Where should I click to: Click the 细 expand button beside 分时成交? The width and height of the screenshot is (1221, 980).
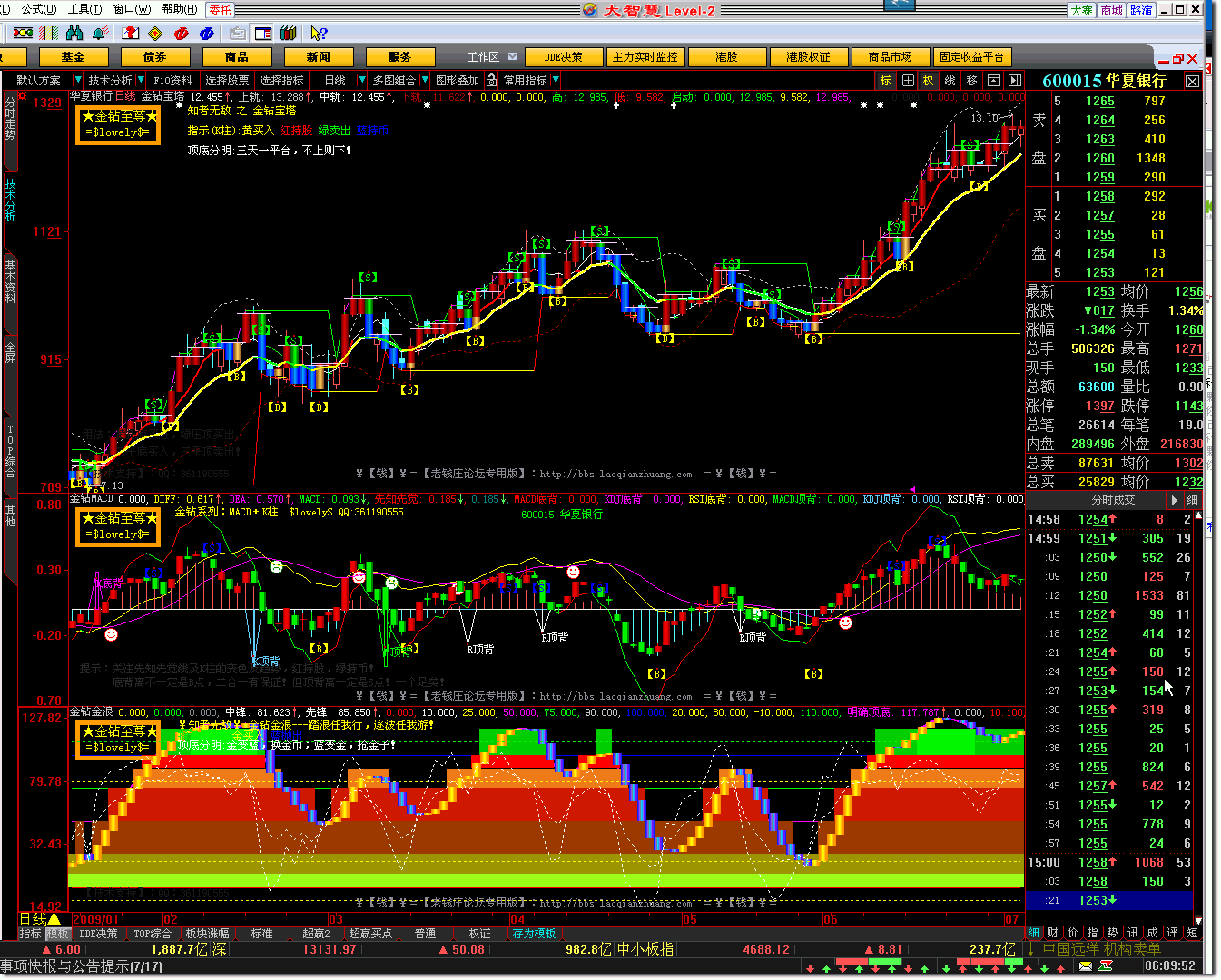point(1192,500)
